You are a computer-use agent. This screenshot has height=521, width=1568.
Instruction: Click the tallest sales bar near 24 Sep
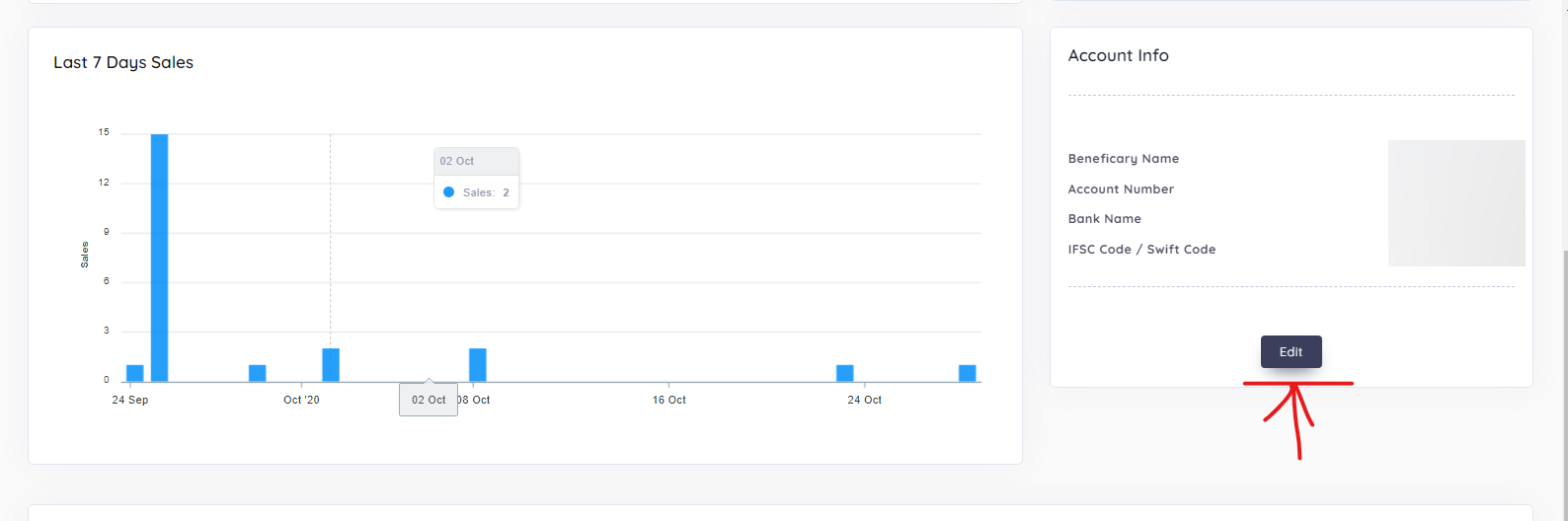(x=159, y=258)
